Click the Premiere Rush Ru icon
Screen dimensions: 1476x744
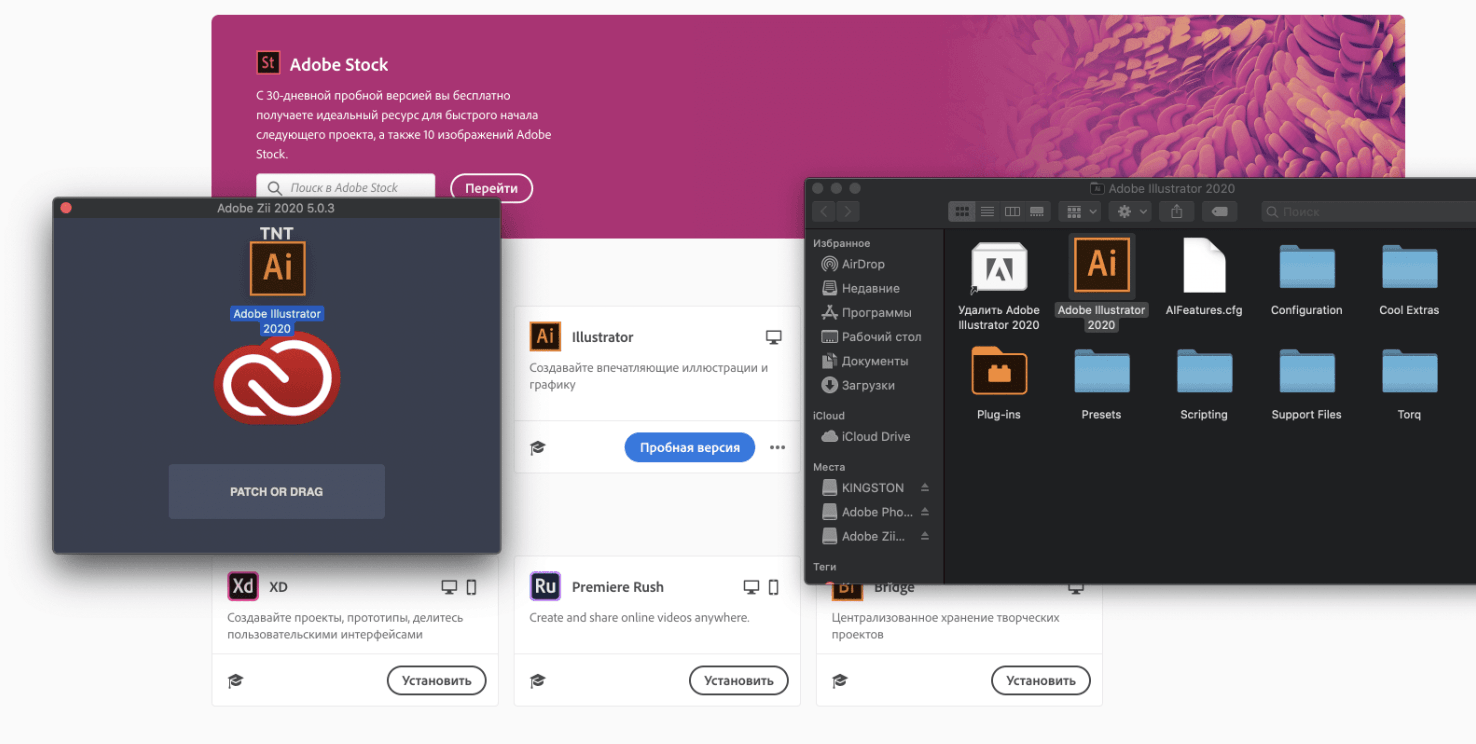[x=545, y=587]
